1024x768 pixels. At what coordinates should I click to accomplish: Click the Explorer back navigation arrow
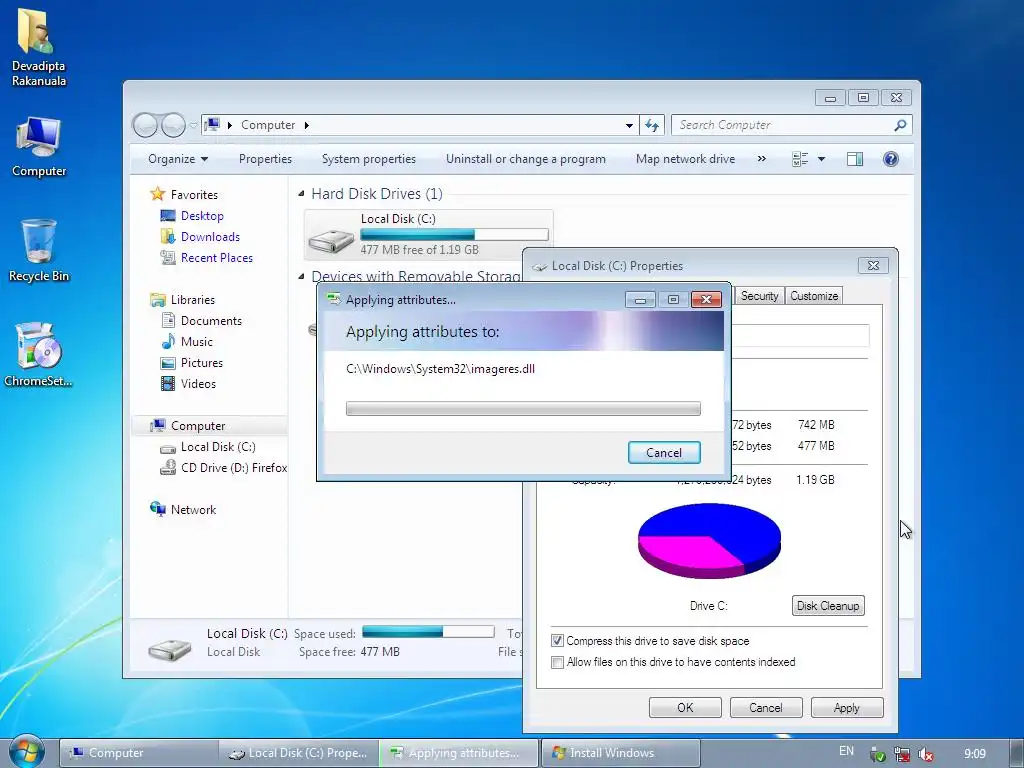145,125
